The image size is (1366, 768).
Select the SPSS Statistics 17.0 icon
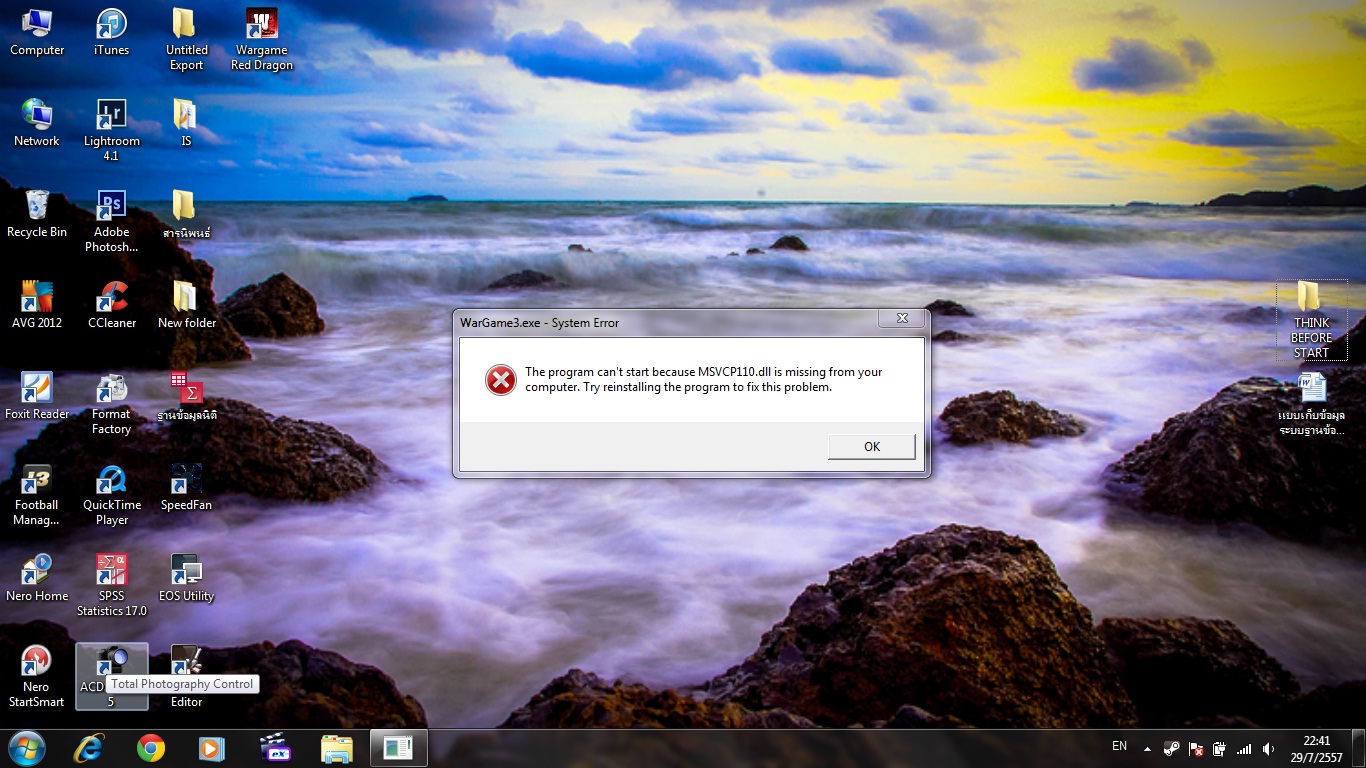click(111, 572)
